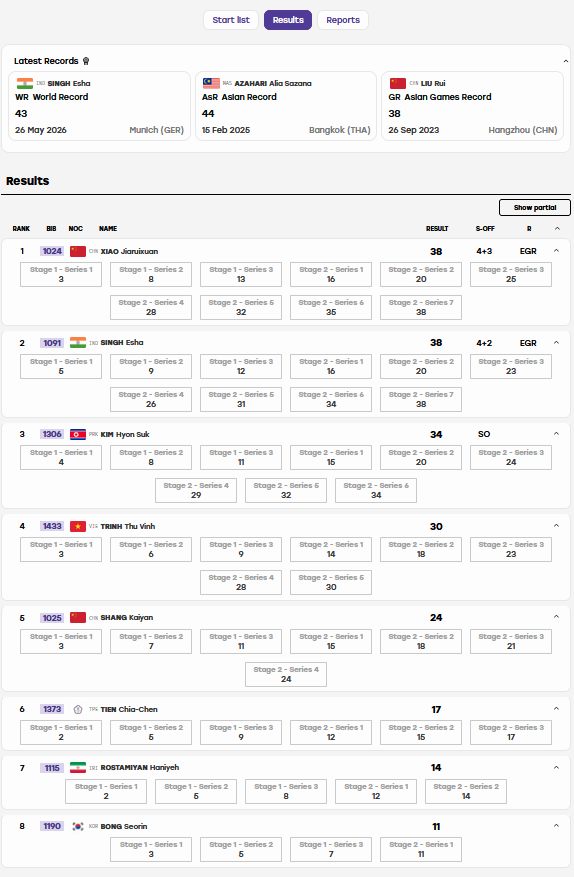The image size is (574, 877).
Task: Collapse ROSTAMIYAN Haniyeh's result details
Action: (556, 767)
